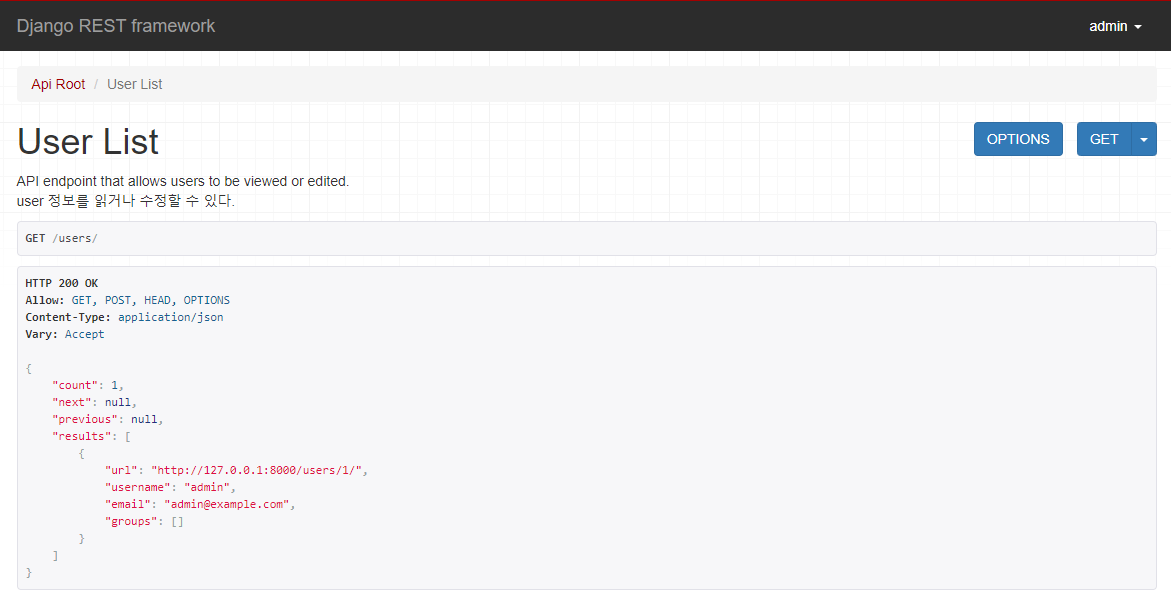Follow the http://127.0.0.1:8000/users/1/ link

257,471
